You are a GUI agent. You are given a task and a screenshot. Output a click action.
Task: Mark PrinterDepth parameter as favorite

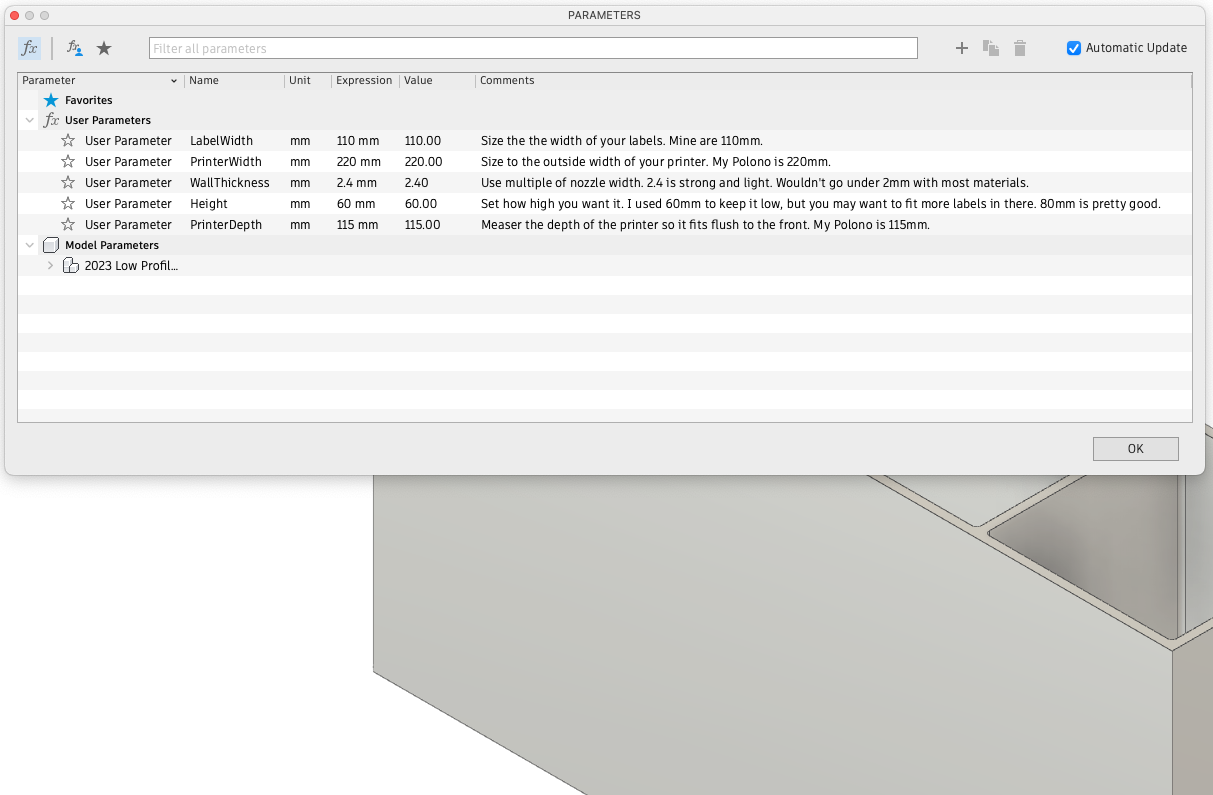click(x=68, y=225)
